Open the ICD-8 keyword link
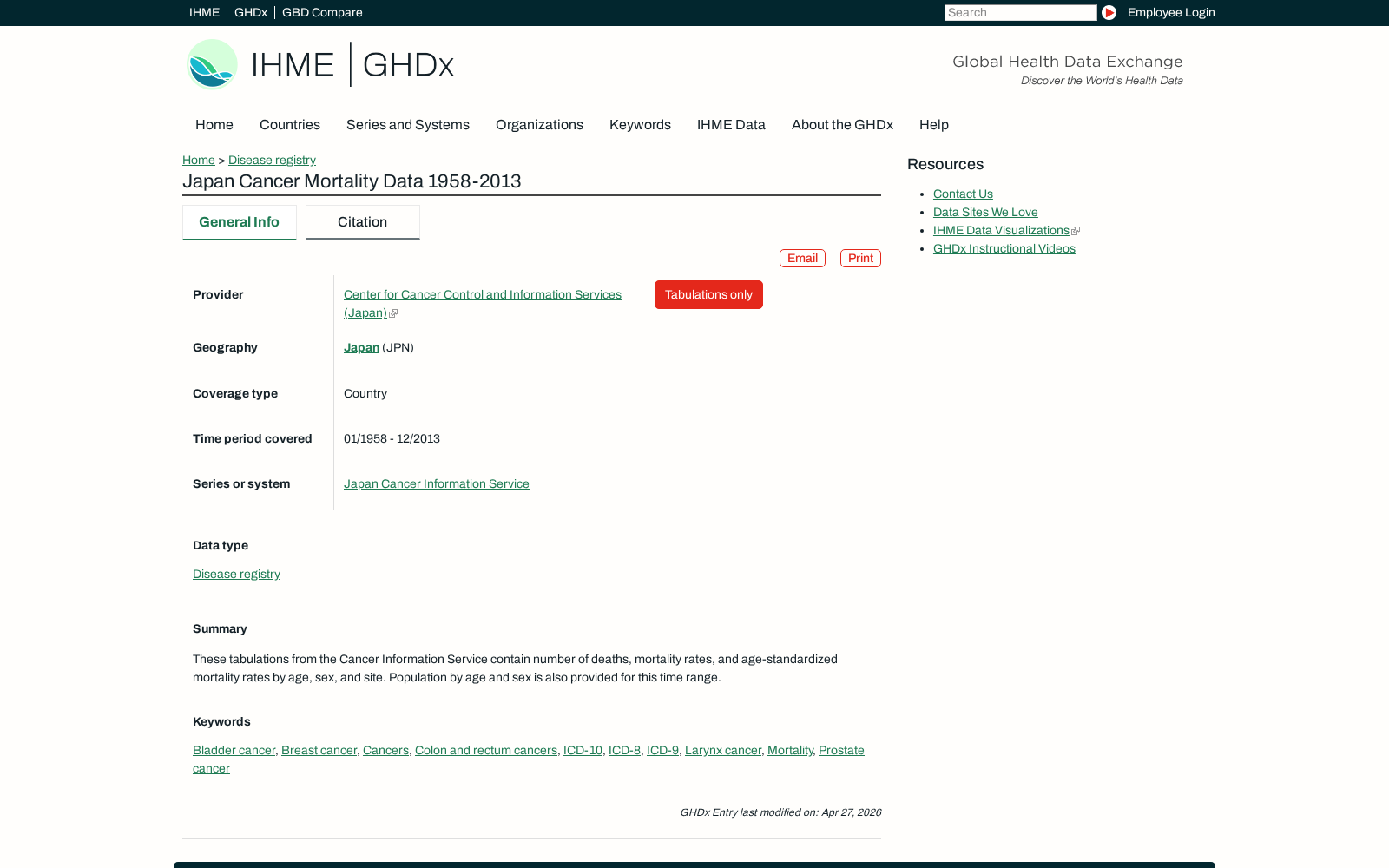Image resolution: width=1389 pixels, height=868 pixels. [x=624, y=751]
